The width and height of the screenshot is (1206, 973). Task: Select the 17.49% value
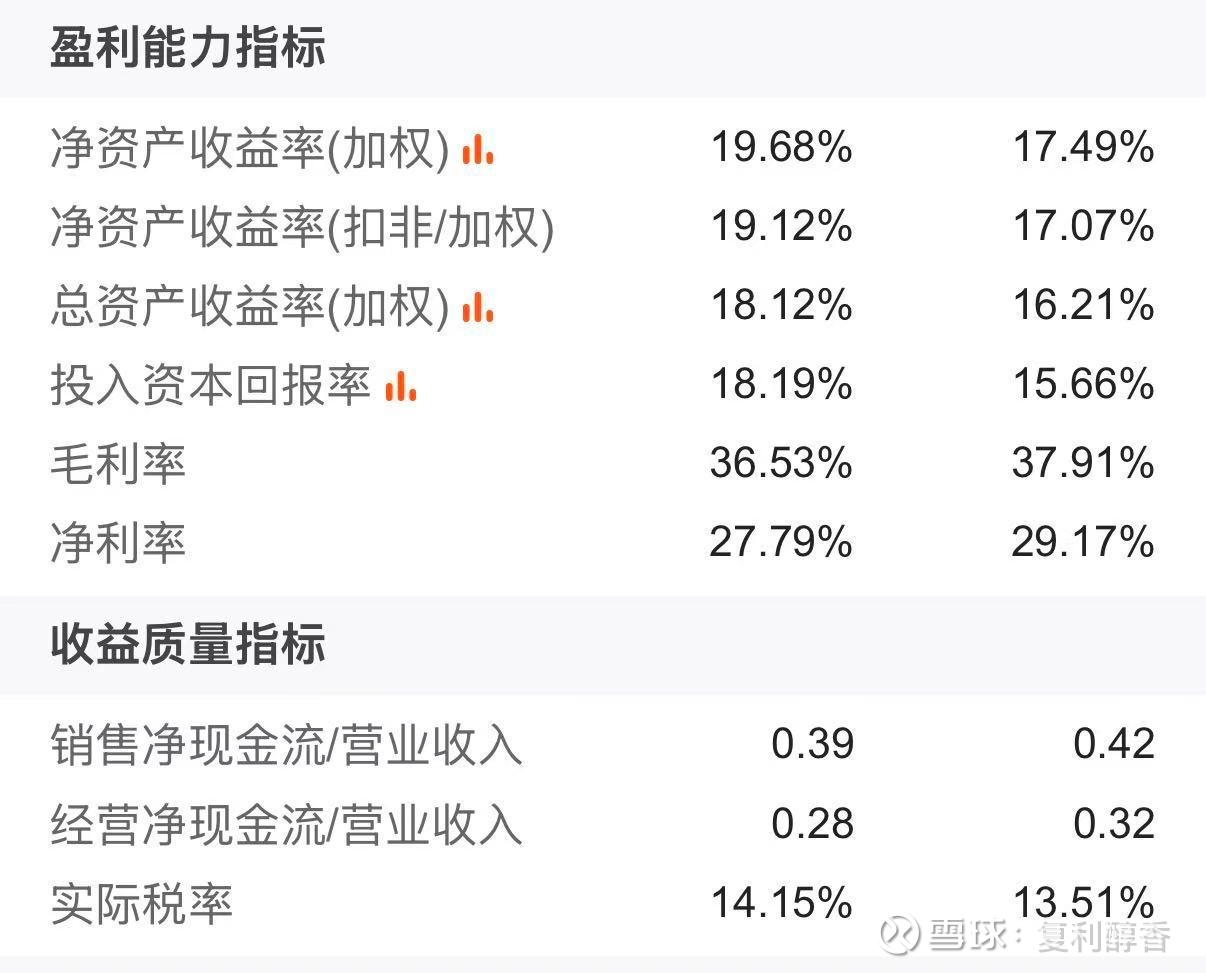[x=1083, y=149]
